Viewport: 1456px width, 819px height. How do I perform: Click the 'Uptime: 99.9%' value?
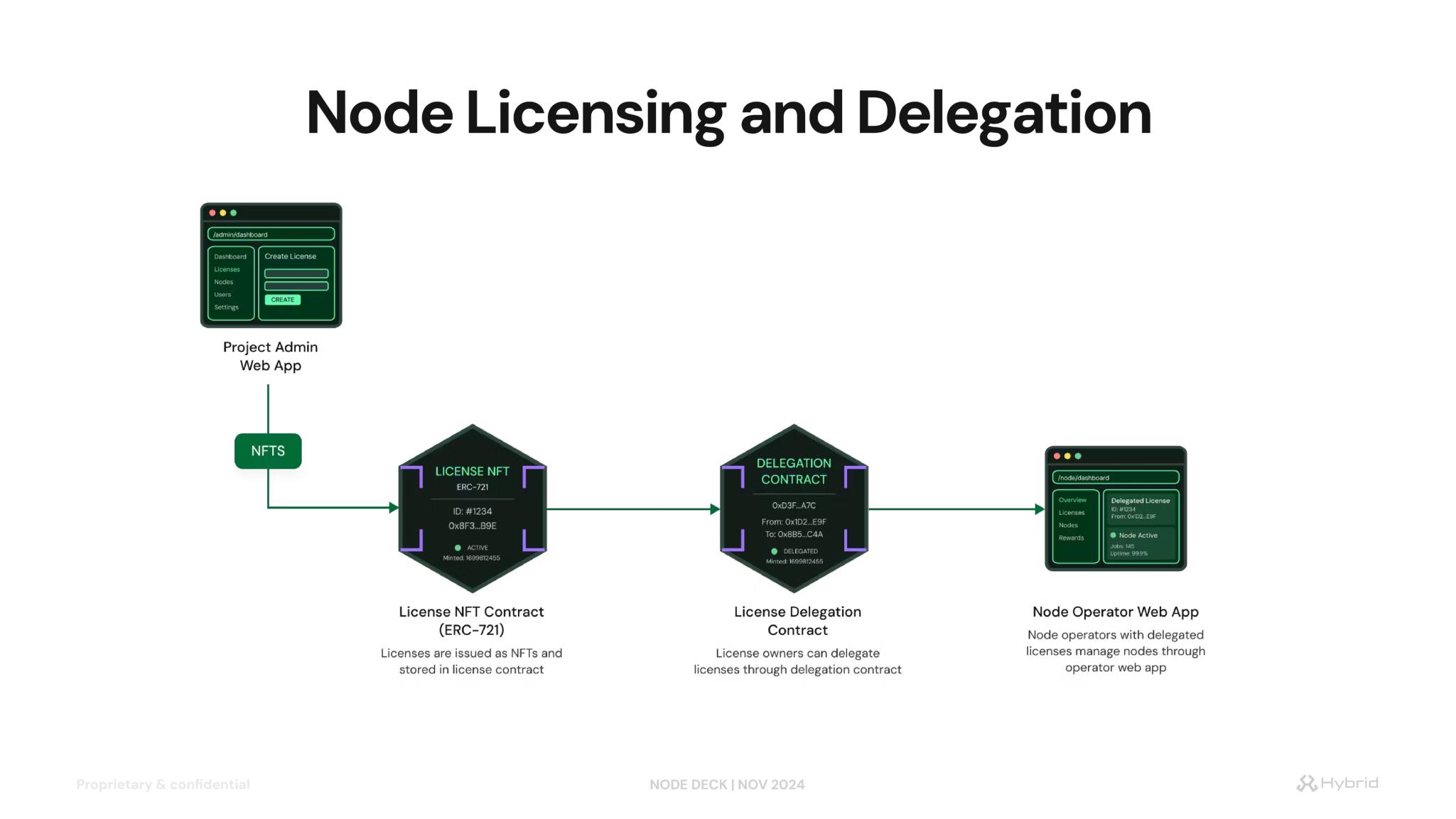tap(1128, 553)
